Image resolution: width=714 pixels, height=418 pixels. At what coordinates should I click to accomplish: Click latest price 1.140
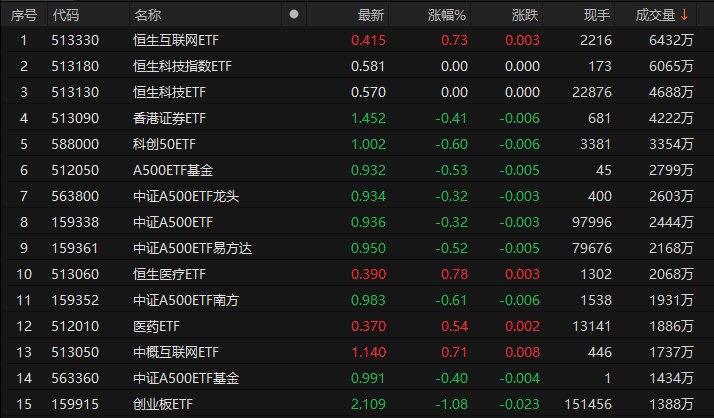pos(368,352)
